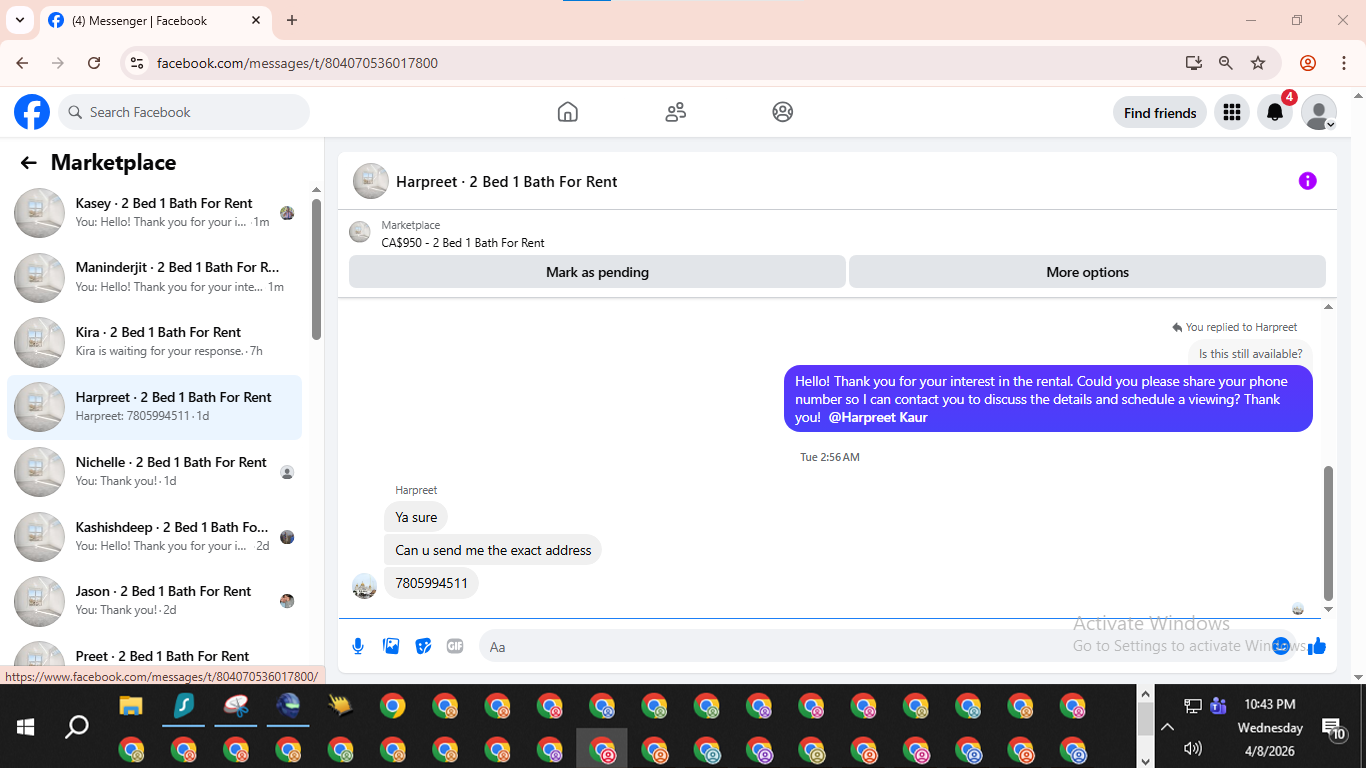The image size is (1366, 768).
Task: Click the message input field
Action: tap(888, 646)
